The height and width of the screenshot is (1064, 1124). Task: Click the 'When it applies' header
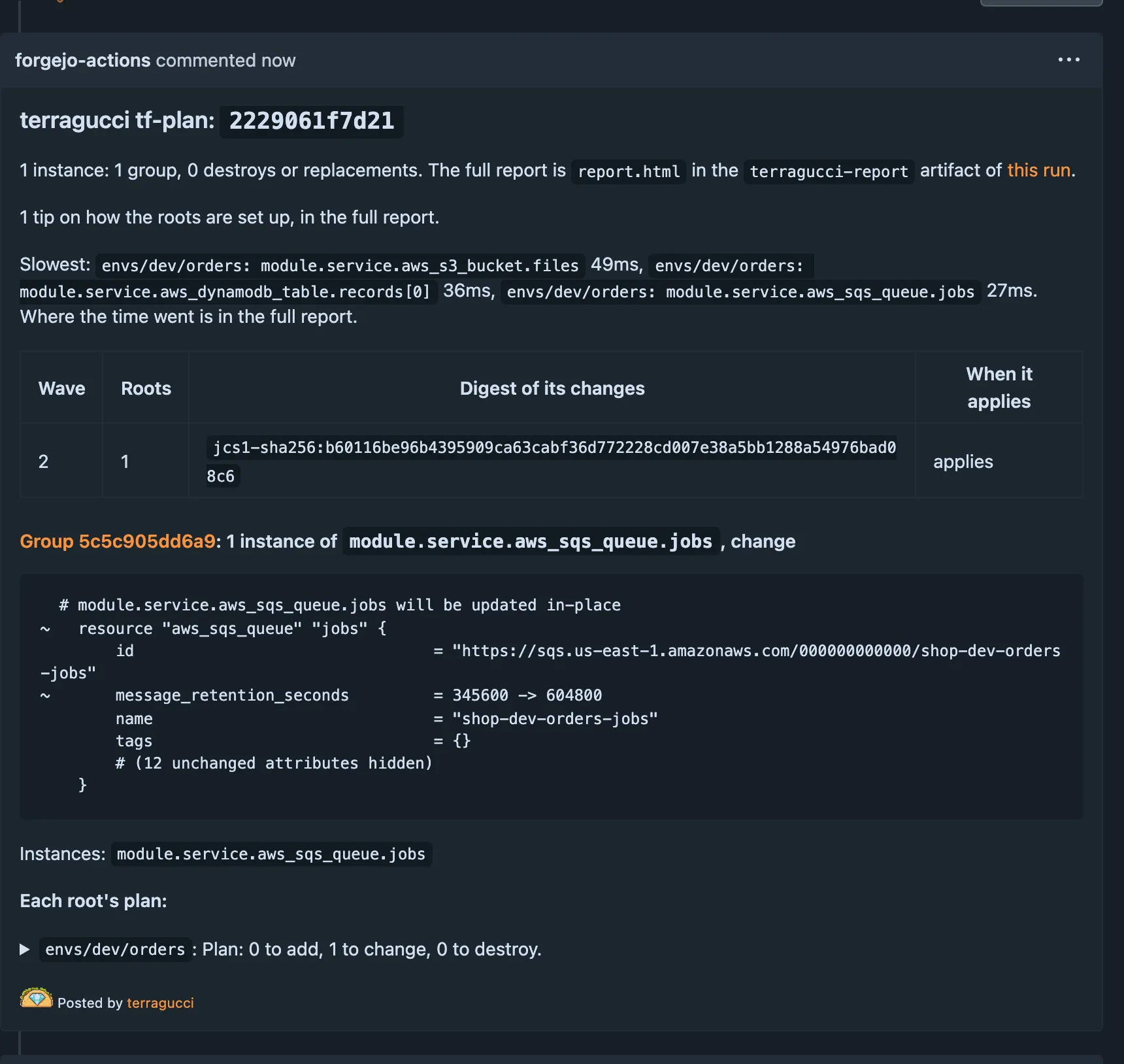click(x=999, y=388)
